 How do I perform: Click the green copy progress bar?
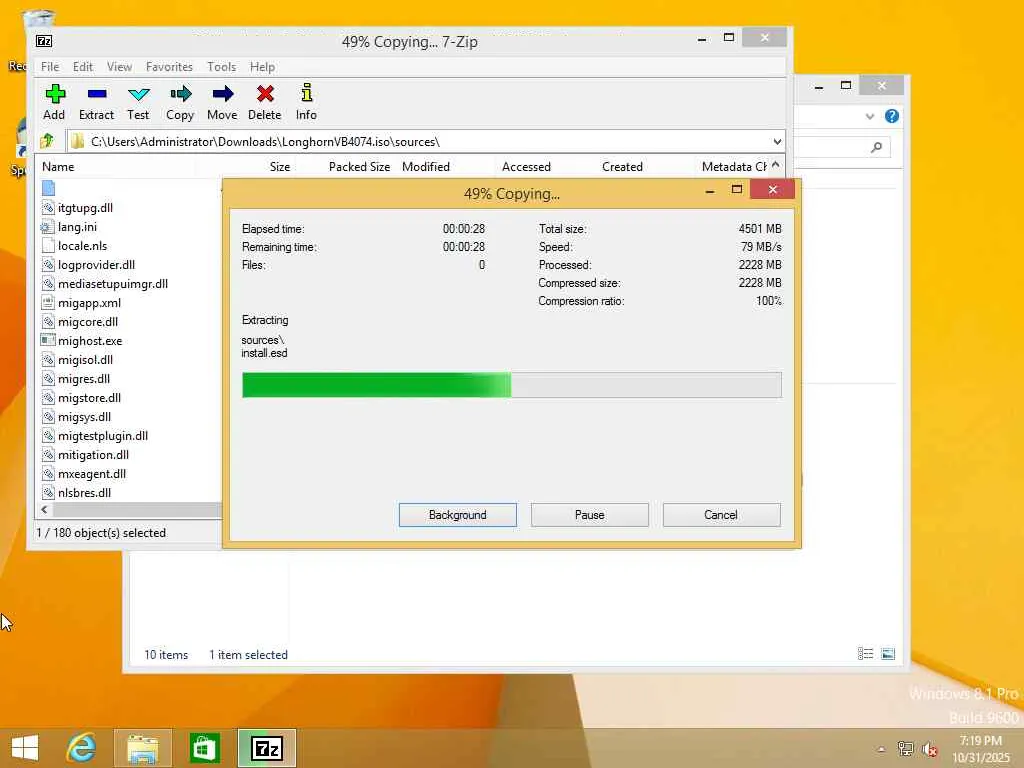[511, 385]
